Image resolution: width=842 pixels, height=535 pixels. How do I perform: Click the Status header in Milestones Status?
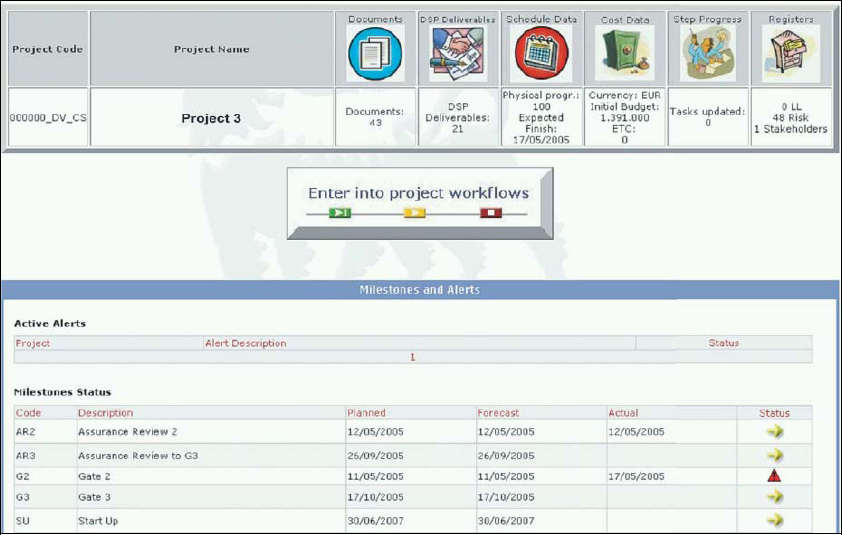[x=774, y=413]
